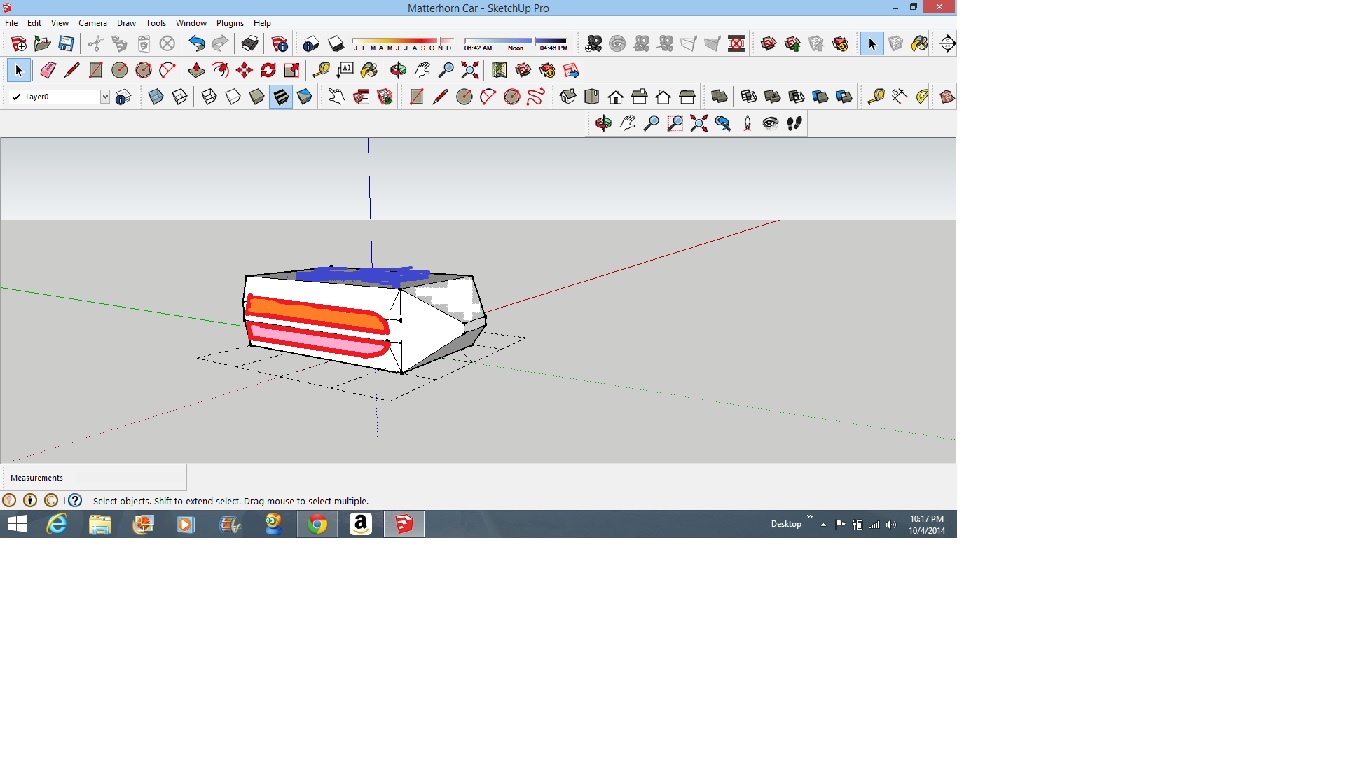Expand the Desktop toolbar chevron in taskbar
Screen dimensions: 1366x768
[810, 519]
